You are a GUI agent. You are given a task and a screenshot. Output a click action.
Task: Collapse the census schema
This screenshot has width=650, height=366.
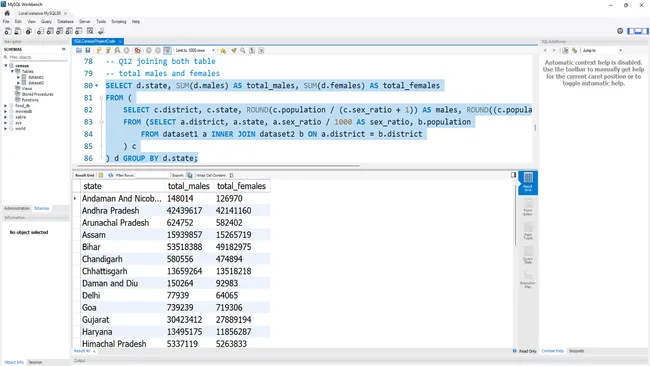(6, 65)
